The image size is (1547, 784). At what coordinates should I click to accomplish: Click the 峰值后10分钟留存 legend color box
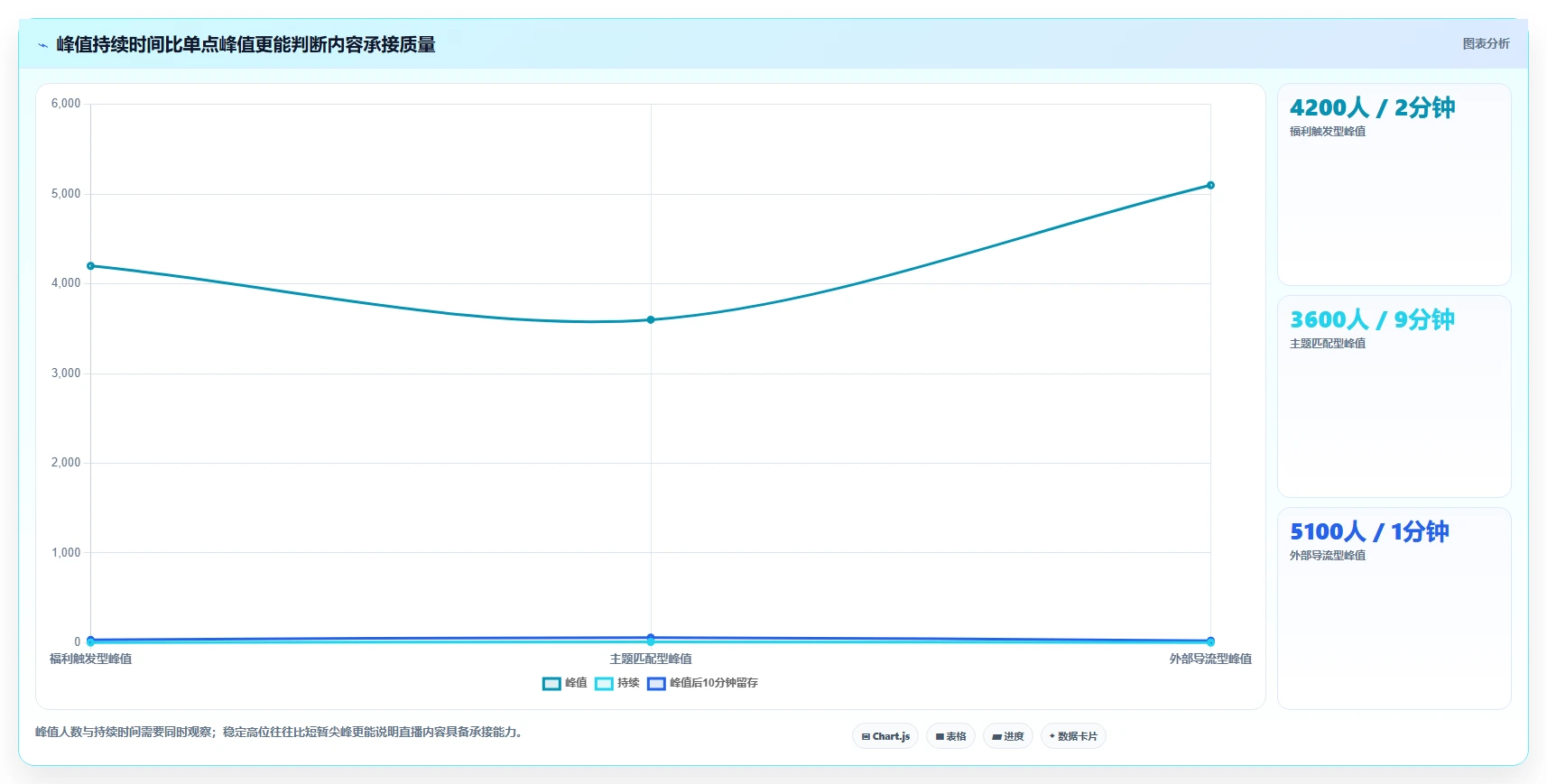656,683
